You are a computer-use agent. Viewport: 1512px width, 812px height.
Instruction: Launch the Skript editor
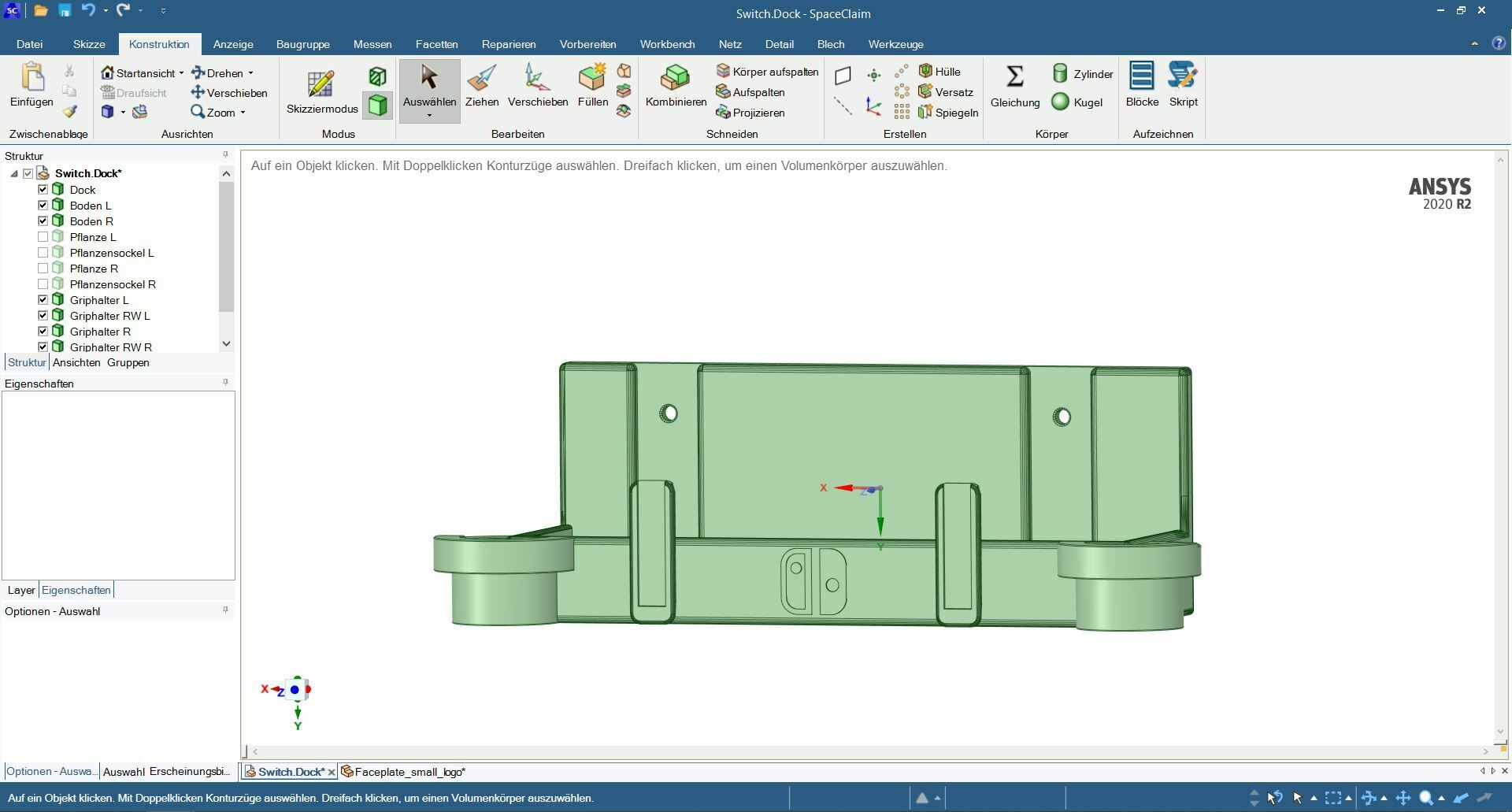(1183, 86)
